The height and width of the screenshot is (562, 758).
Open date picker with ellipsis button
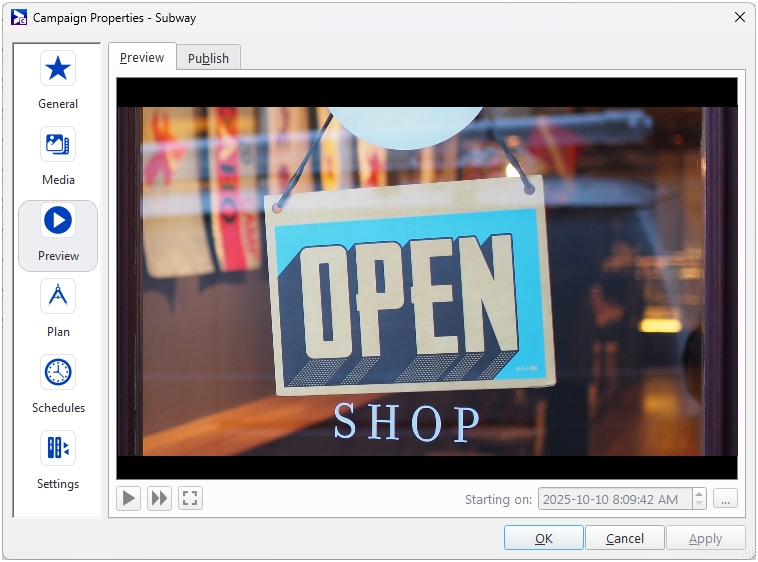726,499
